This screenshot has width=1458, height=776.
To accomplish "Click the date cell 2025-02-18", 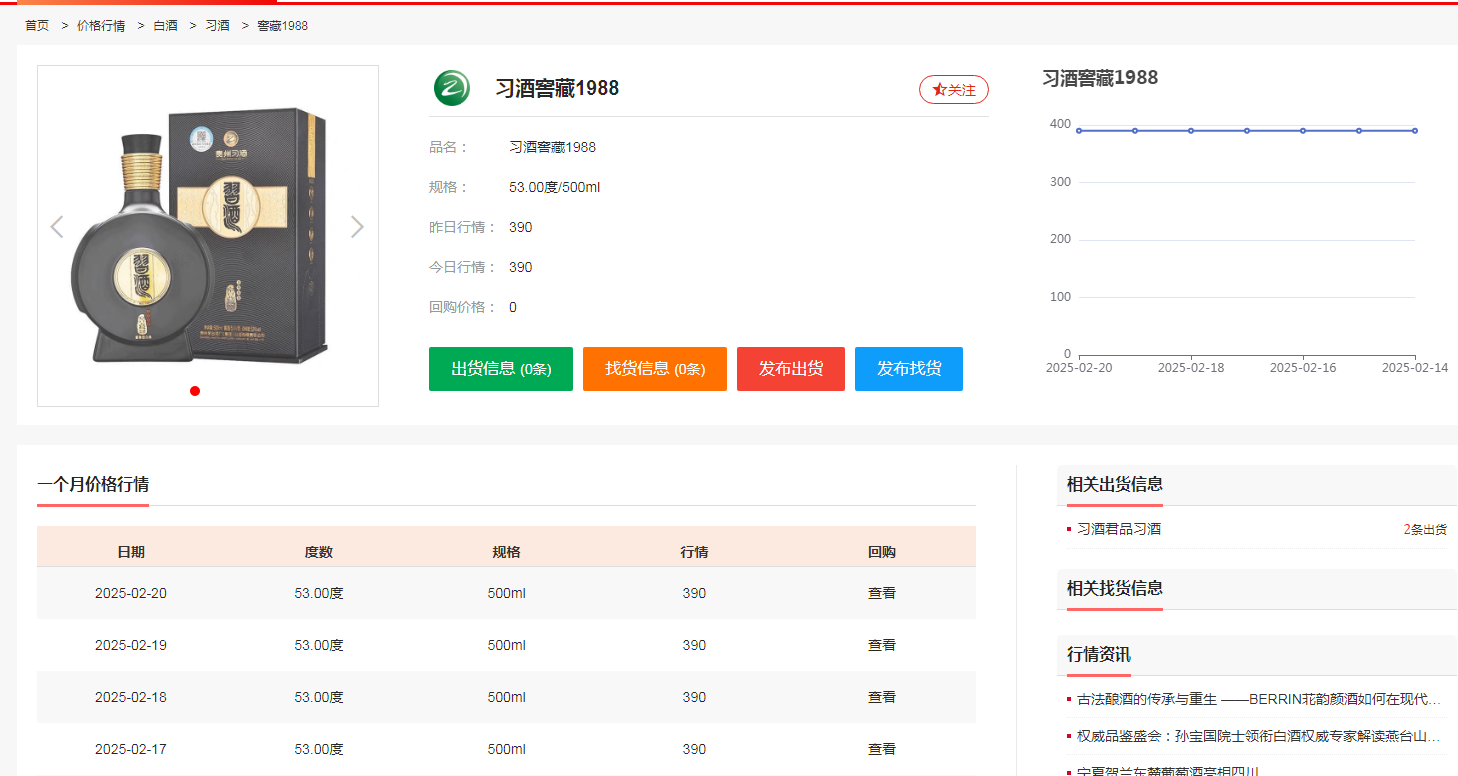I will 131,697.
